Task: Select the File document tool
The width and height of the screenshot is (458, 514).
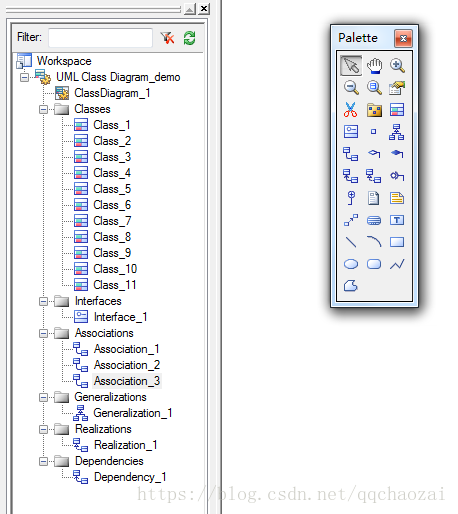Action: click(x=374, y=198)
